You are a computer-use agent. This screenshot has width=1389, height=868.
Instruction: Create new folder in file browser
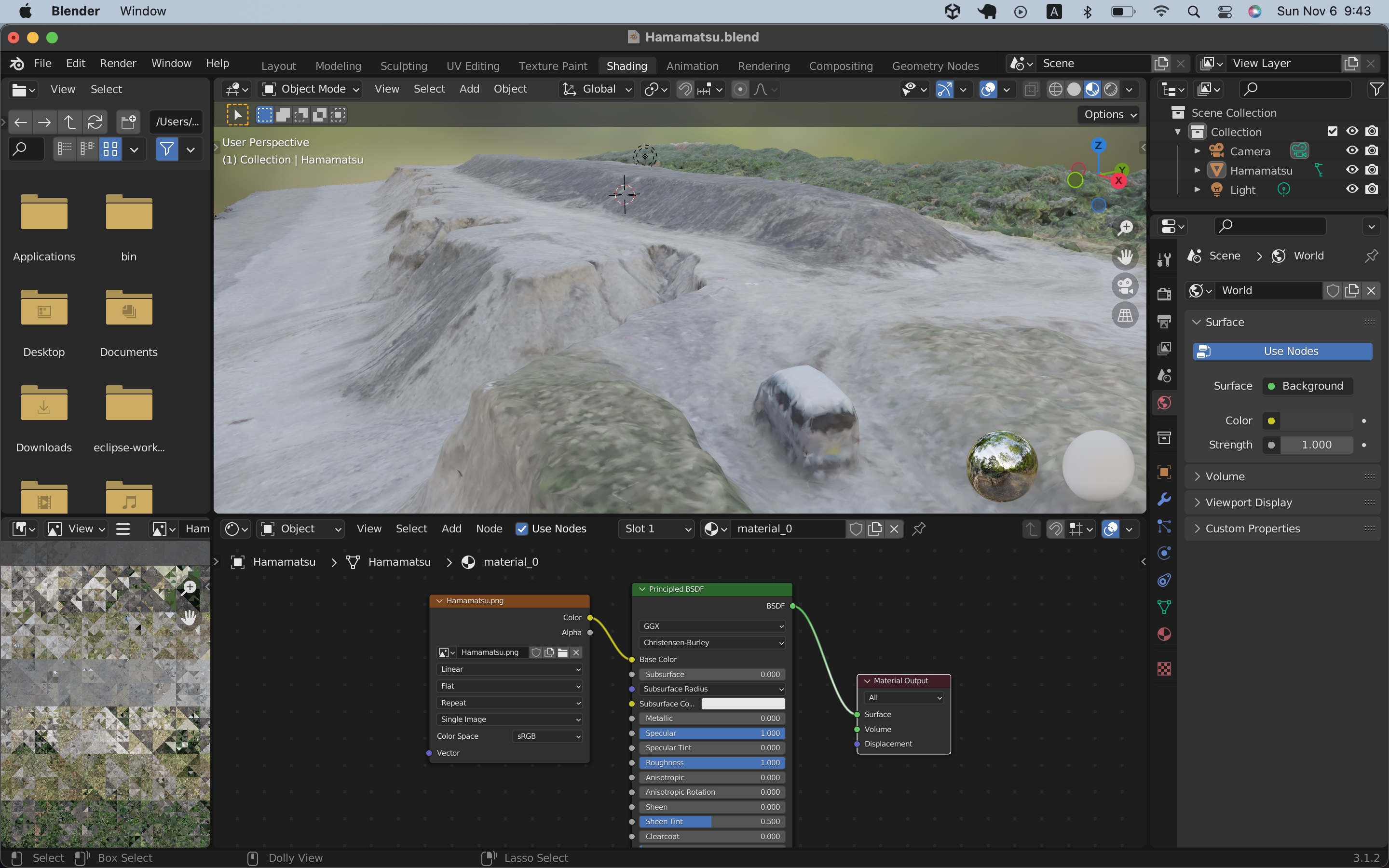point(127,122)
